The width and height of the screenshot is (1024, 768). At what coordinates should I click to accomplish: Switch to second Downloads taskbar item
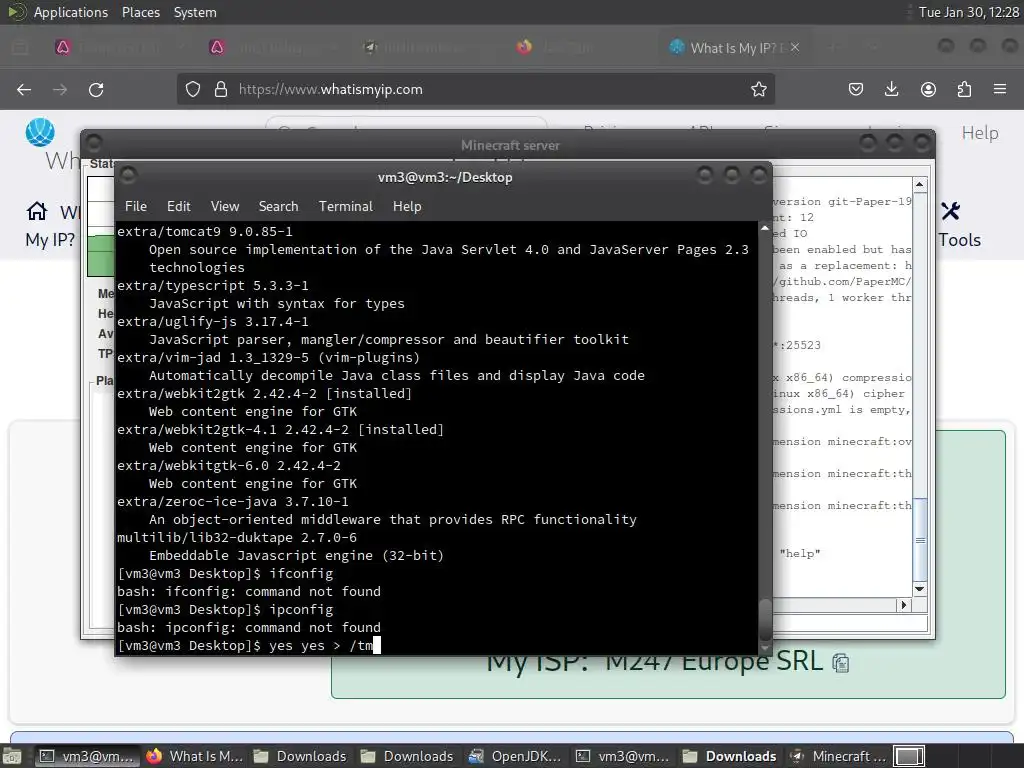click(407, 756)
